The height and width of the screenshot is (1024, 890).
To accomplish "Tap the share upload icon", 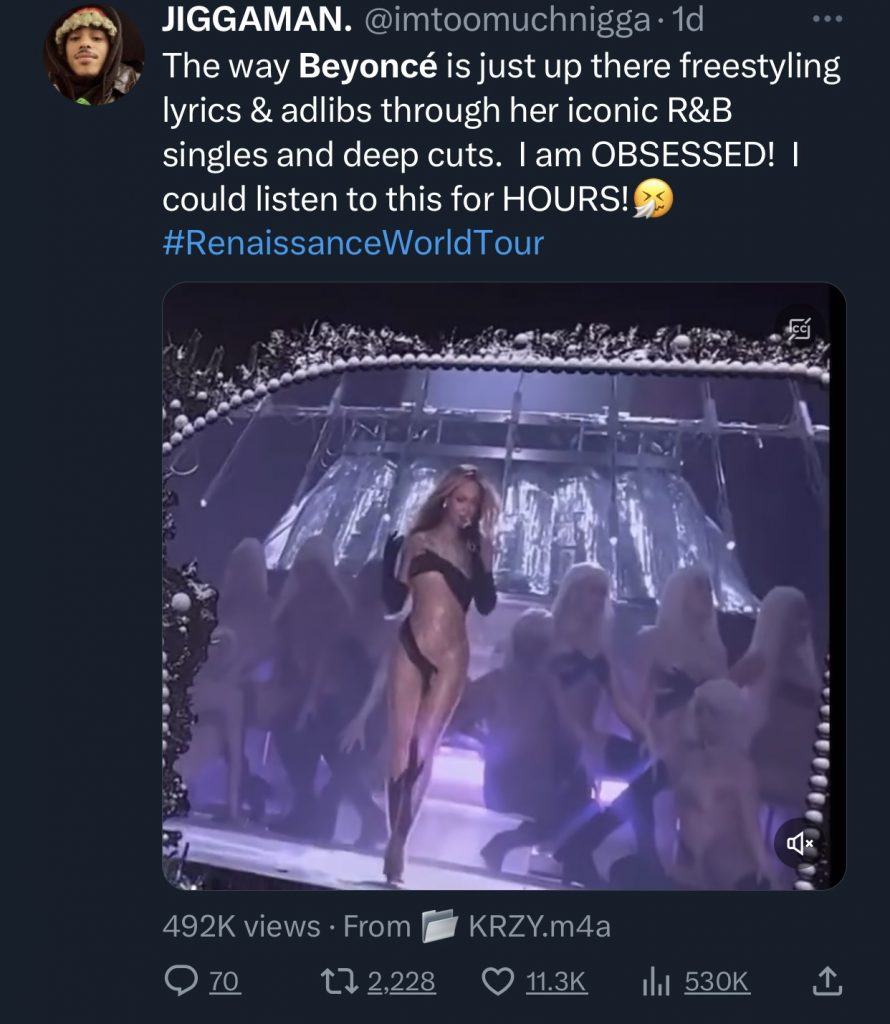I will 826,983.
